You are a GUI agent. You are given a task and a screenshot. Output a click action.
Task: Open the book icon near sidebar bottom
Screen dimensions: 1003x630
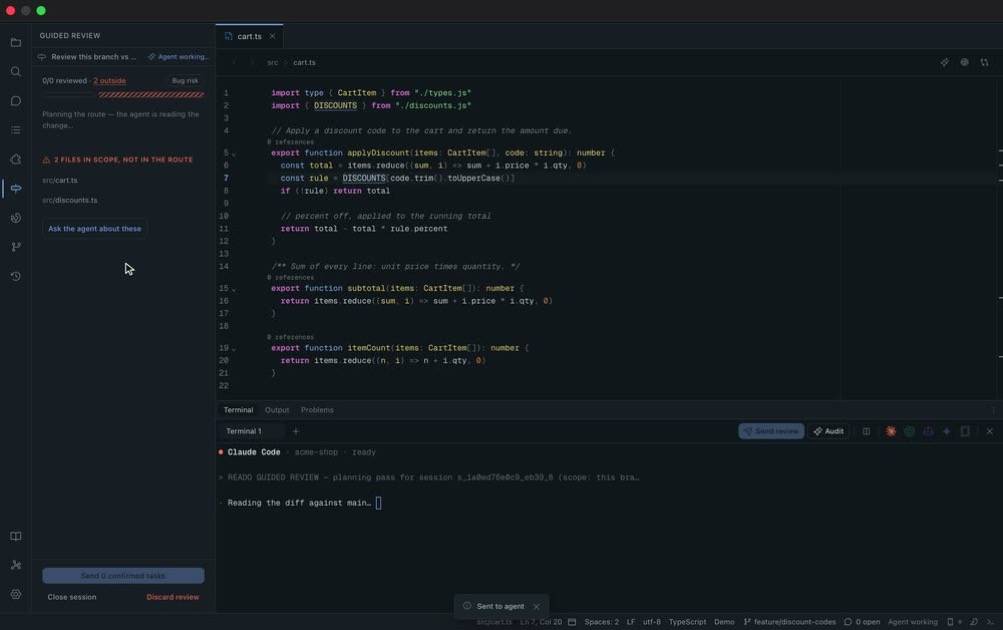16,536
